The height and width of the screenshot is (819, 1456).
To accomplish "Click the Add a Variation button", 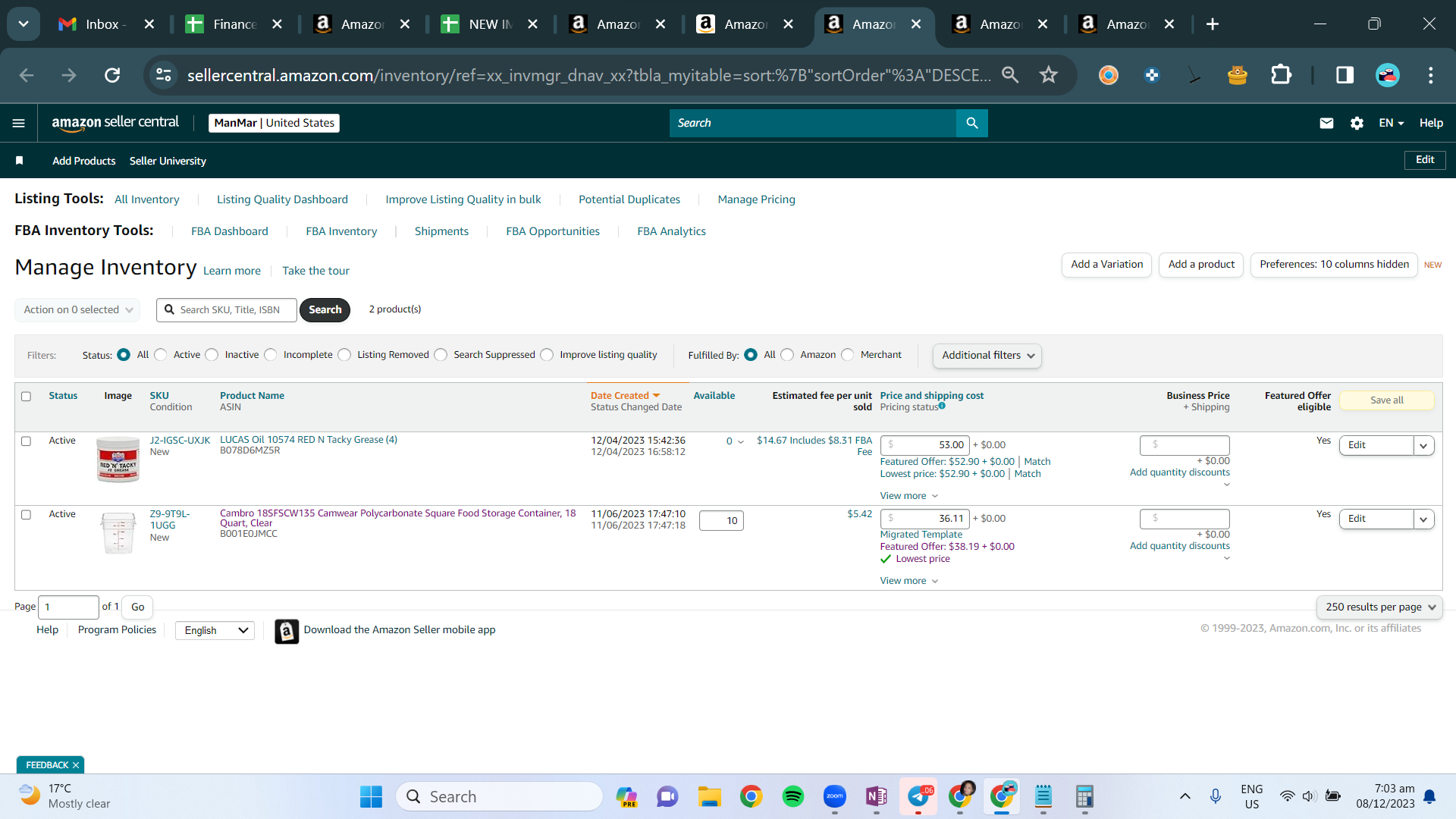I will [1107, 265].
